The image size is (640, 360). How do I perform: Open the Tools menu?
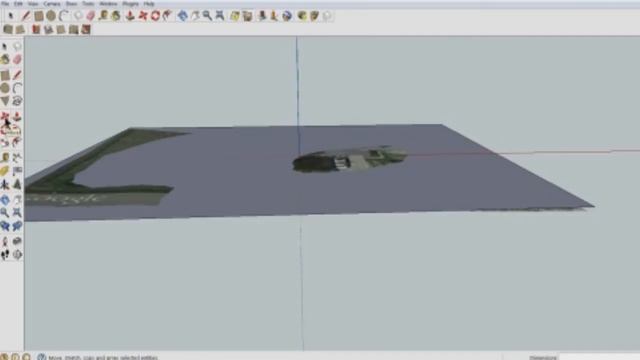[x=88, y=4]
